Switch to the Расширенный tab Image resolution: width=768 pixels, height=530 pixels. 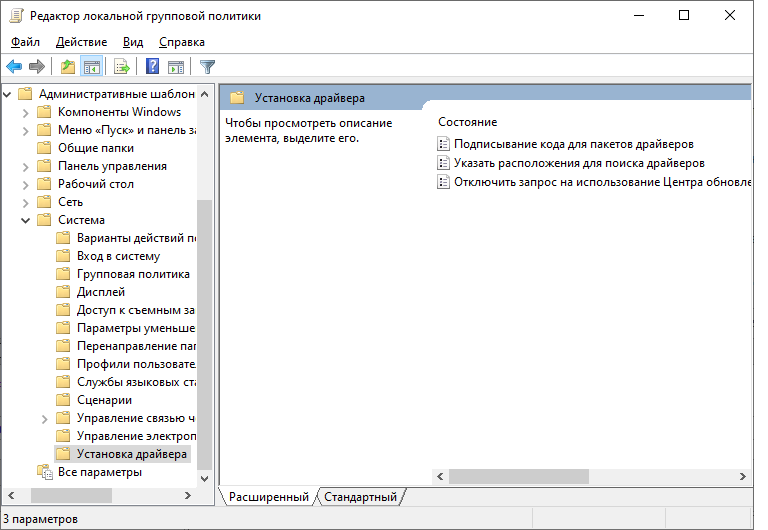pyautogui.click(x=268, y=497)
